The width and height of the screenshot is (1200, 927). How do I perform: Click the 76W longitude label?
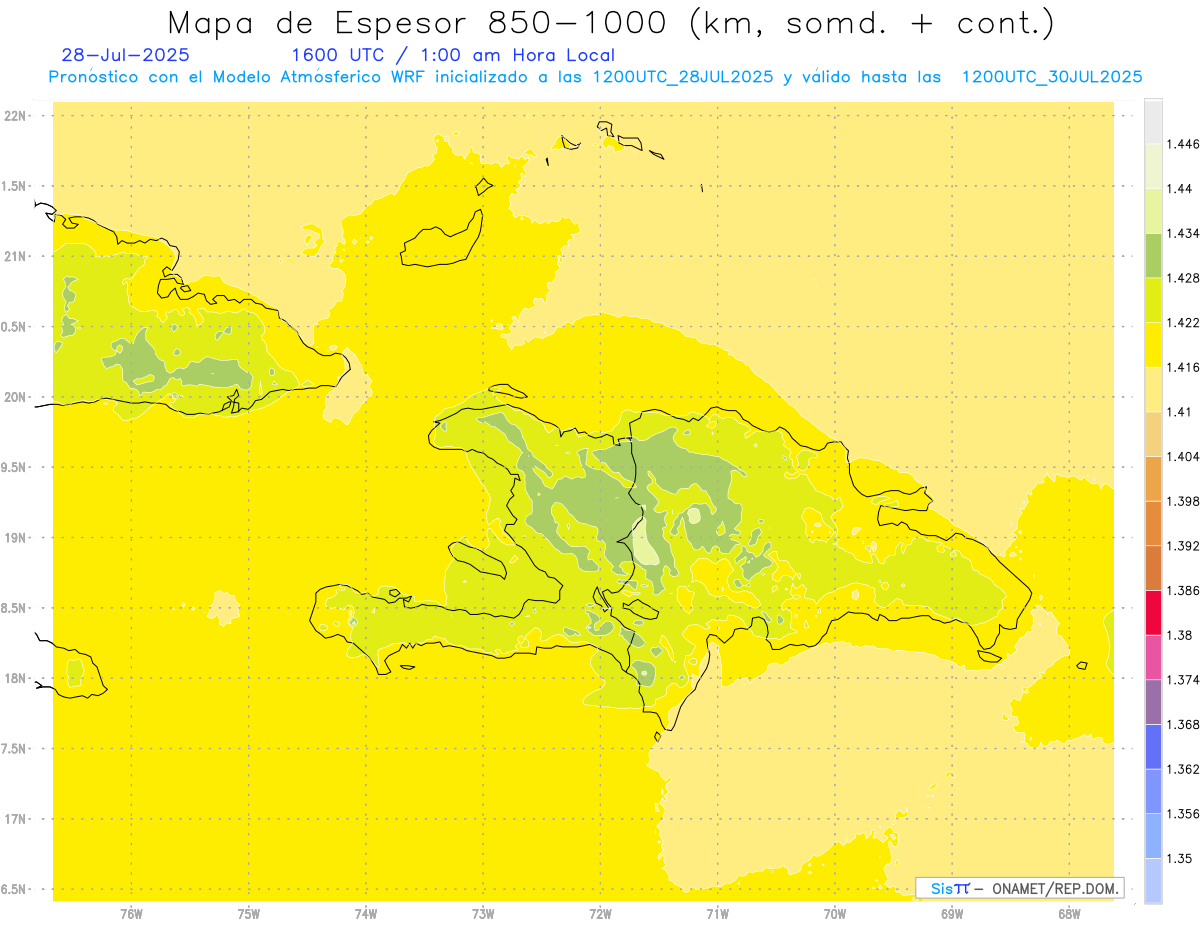pos(131,914)
